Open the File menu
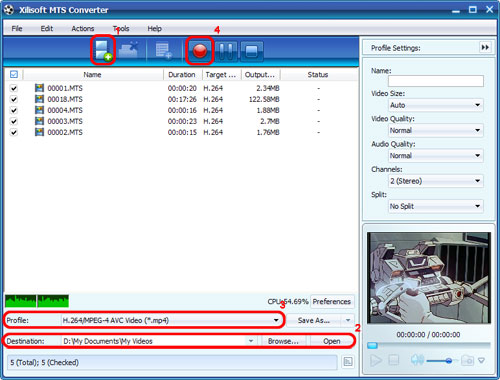The image size is (500, 380). point(17,29)
